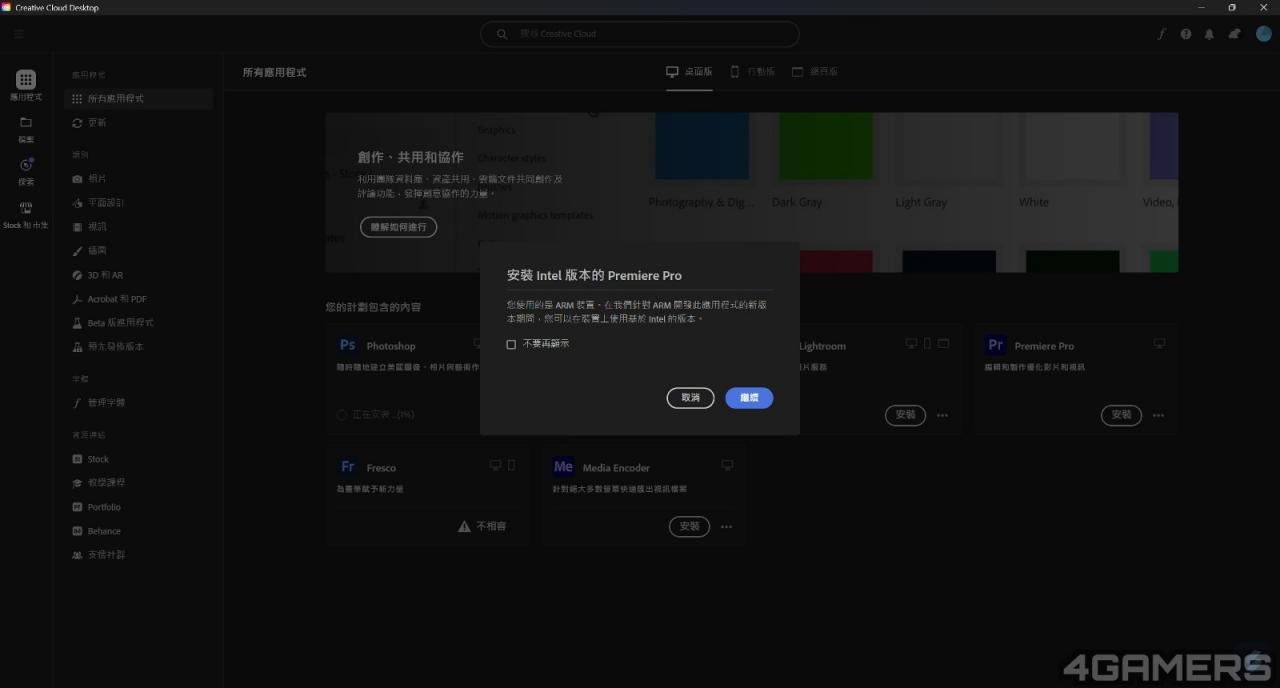The image size is (1280, 688).
Task: Open the notifications bell icon
Action: pos(1209,34)
